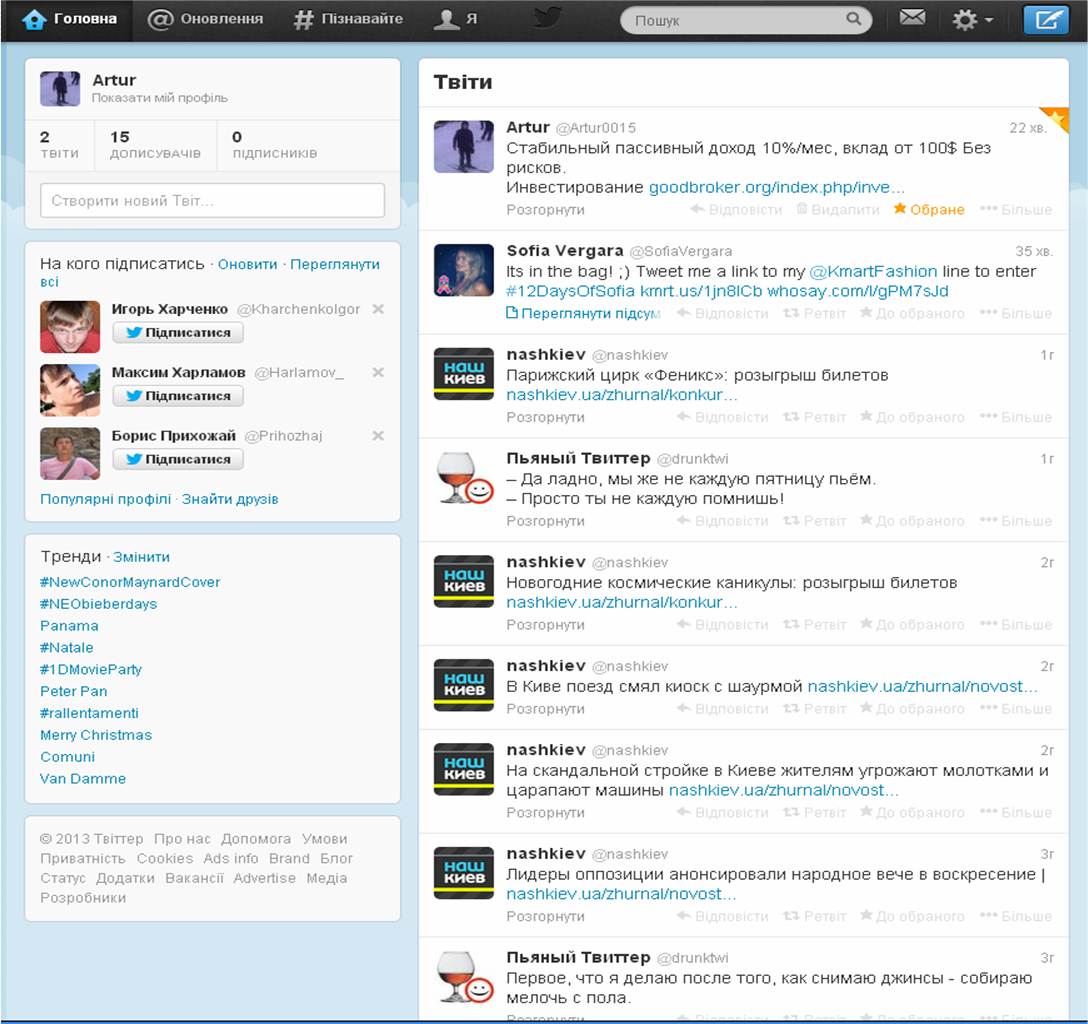Click Змінити next to Тренди

[142, 557]
